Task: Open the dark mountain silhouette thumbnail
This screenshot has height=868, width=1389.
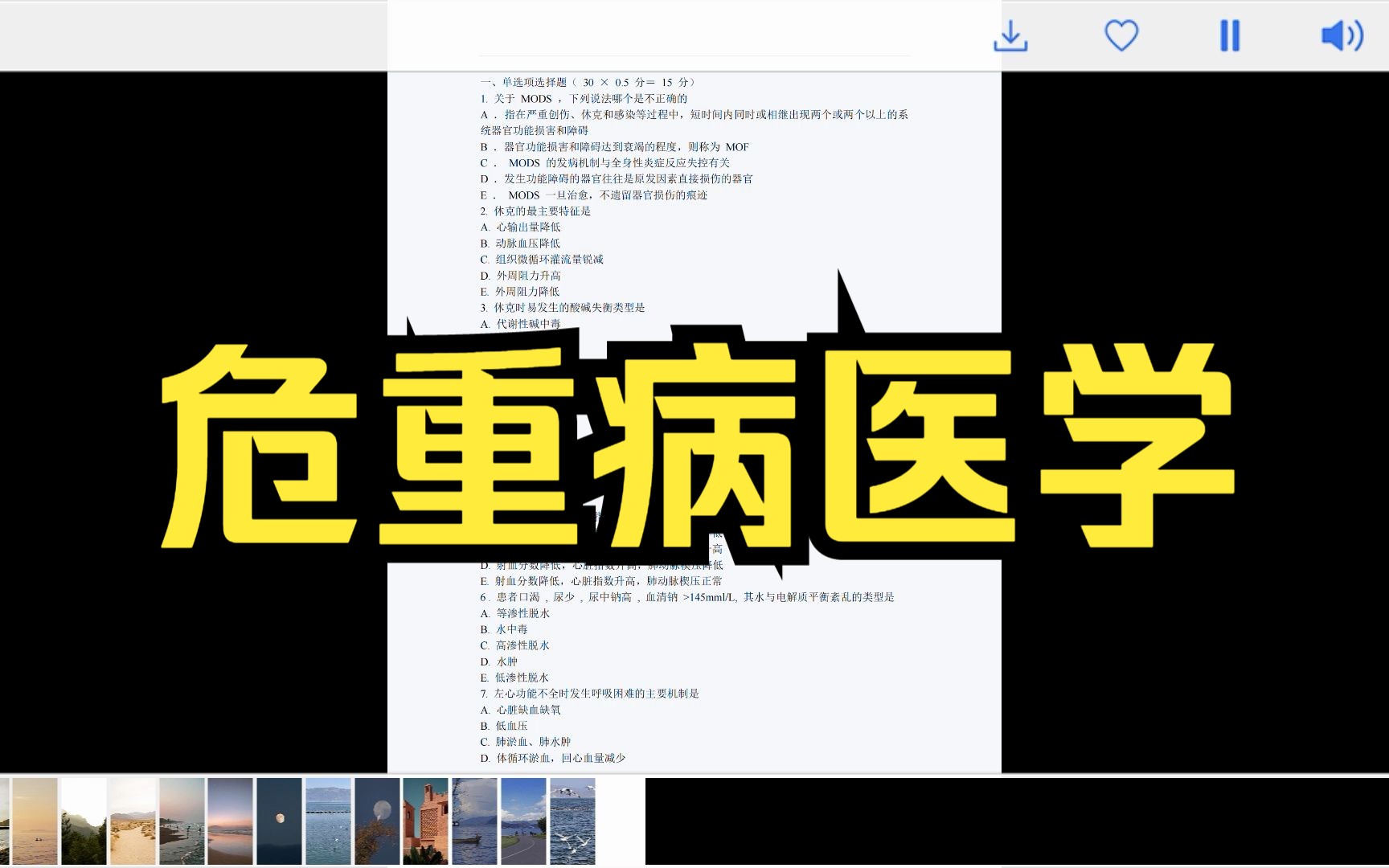Action: pyautogui.click(x=84, y=821)
